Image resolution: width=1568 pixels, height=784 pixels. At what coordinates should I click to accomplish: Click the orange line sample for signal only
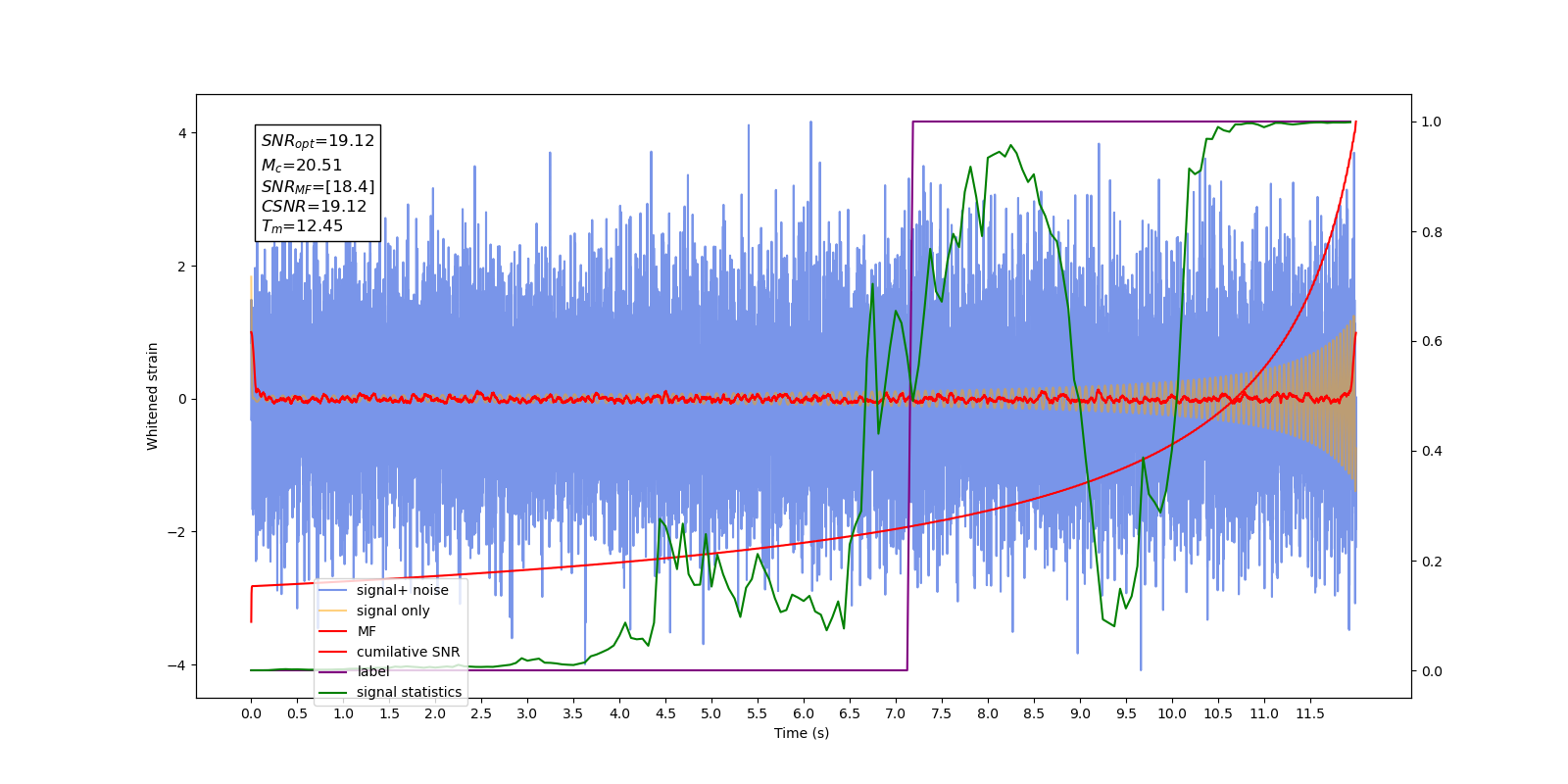coord(333,611)
